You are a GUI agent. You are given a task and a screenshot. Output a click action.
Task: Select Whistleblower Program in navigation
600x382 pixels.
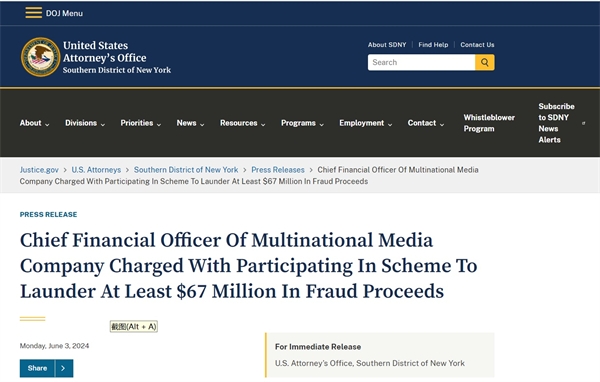point(489,123)
